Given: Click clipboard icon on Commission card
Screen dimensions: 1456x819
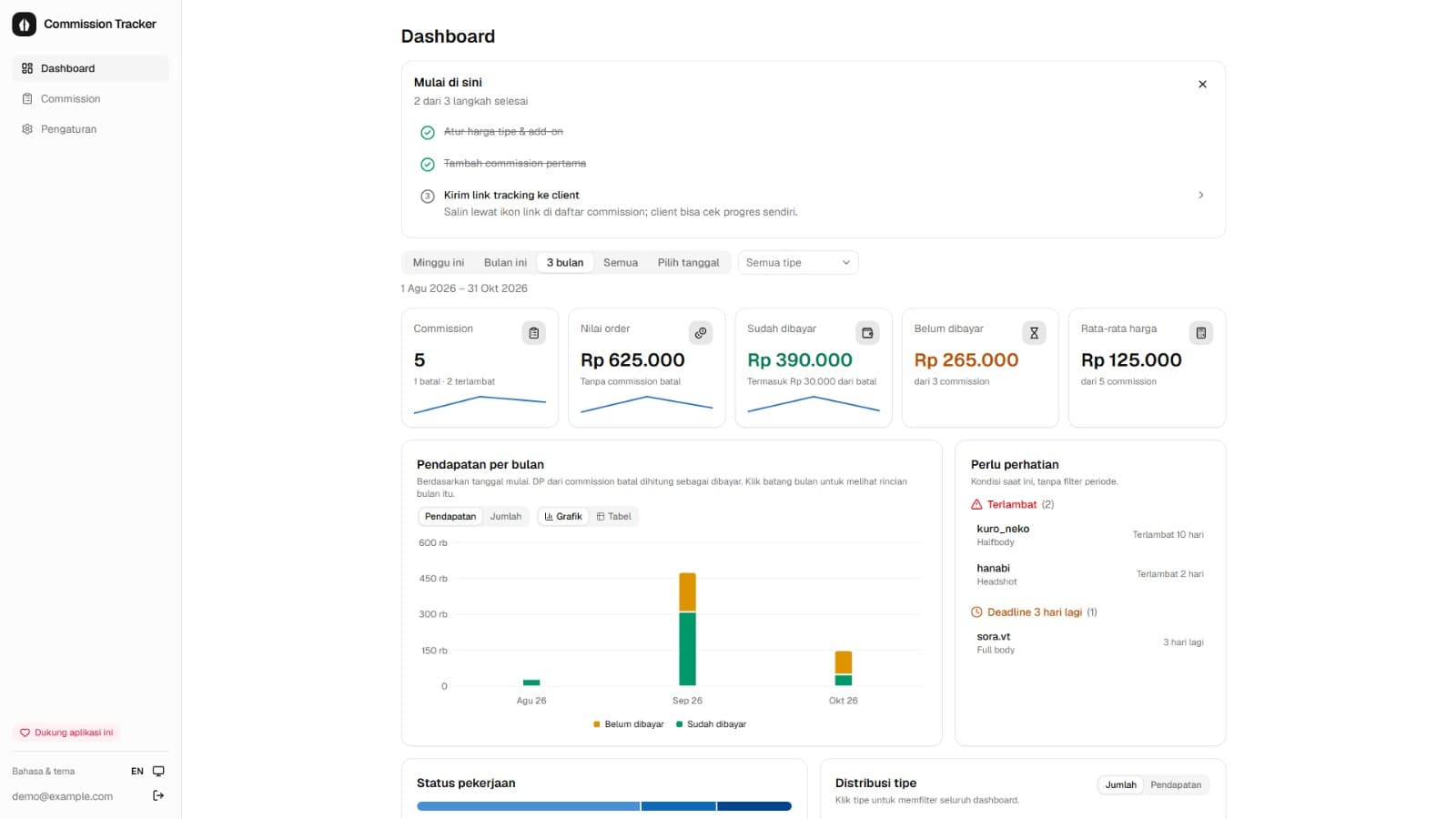Looking at the screenshot, I should (x=534, y=333).
